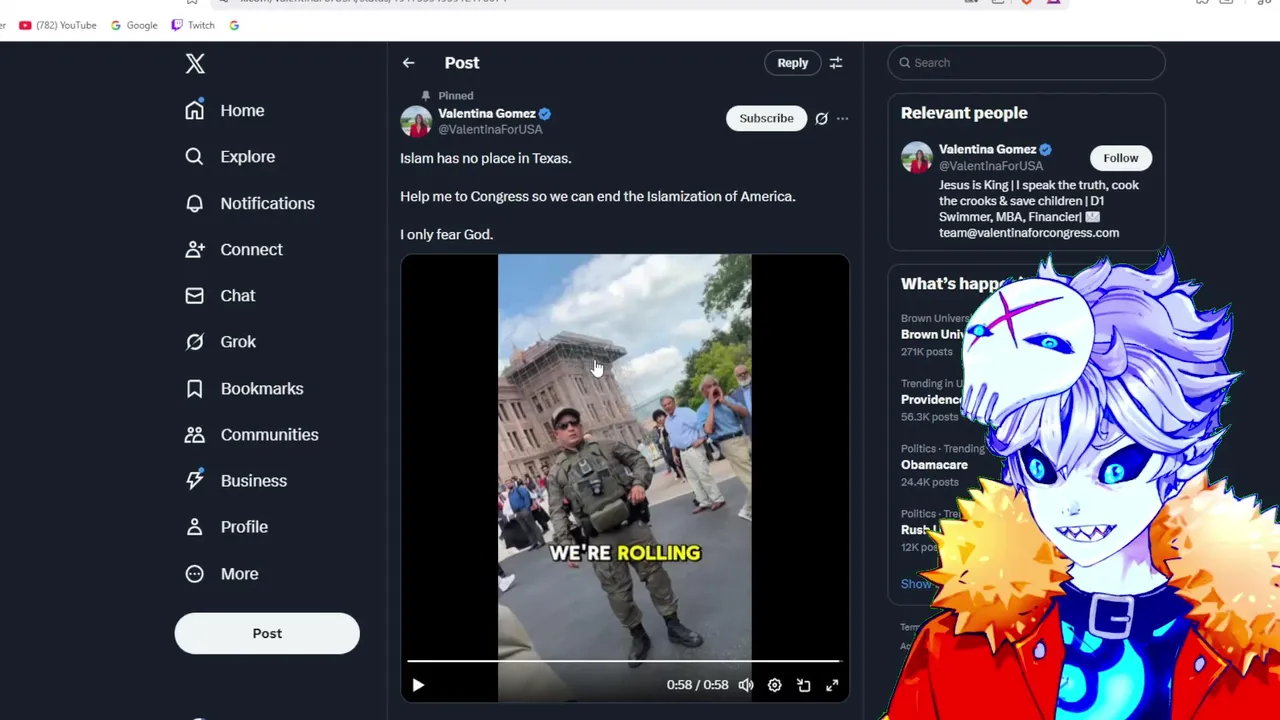Screen dimensions: 1280x720
Task: Click the Search input field
Action: tap(1026, 63)
